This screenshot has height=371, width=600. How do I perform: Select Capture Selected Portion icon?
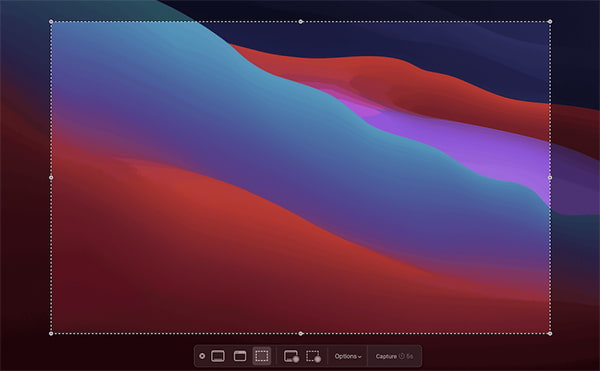pos(262,356)
